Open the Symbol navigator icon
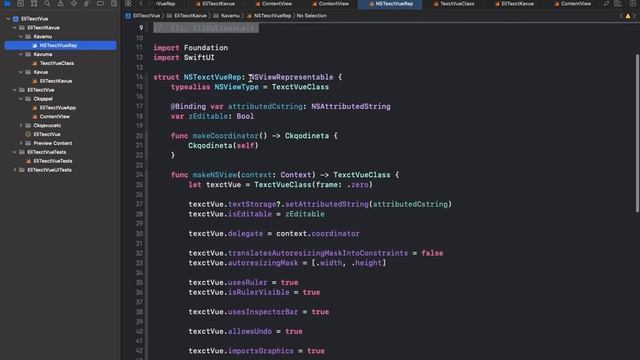Image resolution: width=640 pixels, height=360 pixels. 34,4
